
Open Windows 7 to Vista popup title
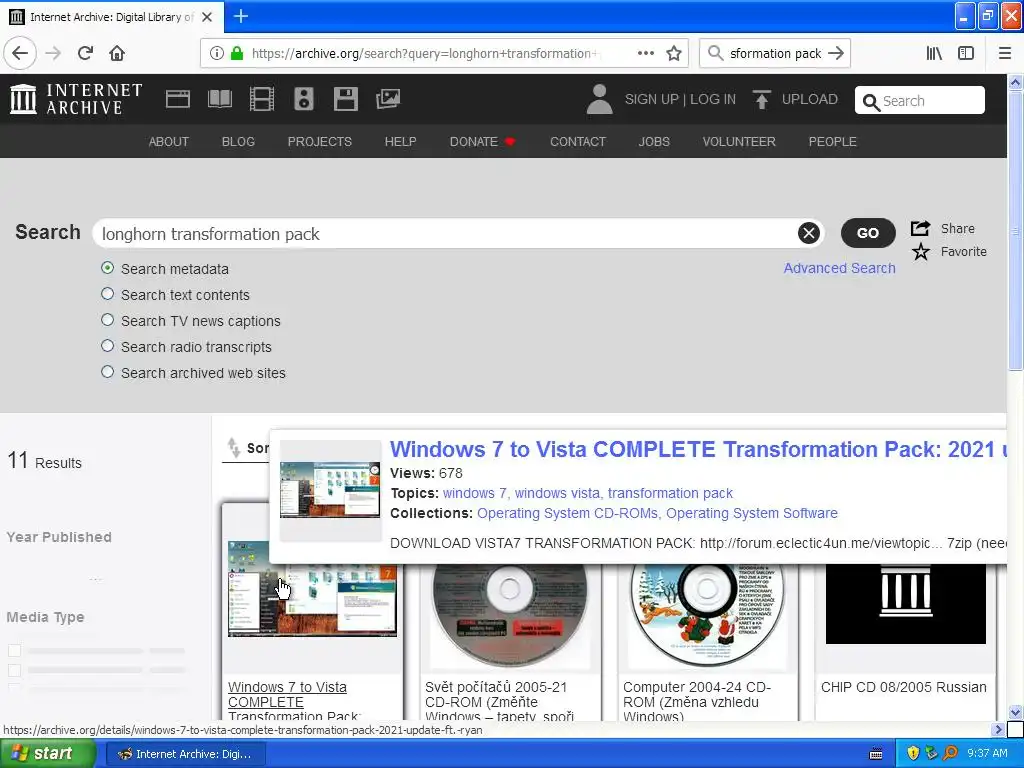pos(698,449)
